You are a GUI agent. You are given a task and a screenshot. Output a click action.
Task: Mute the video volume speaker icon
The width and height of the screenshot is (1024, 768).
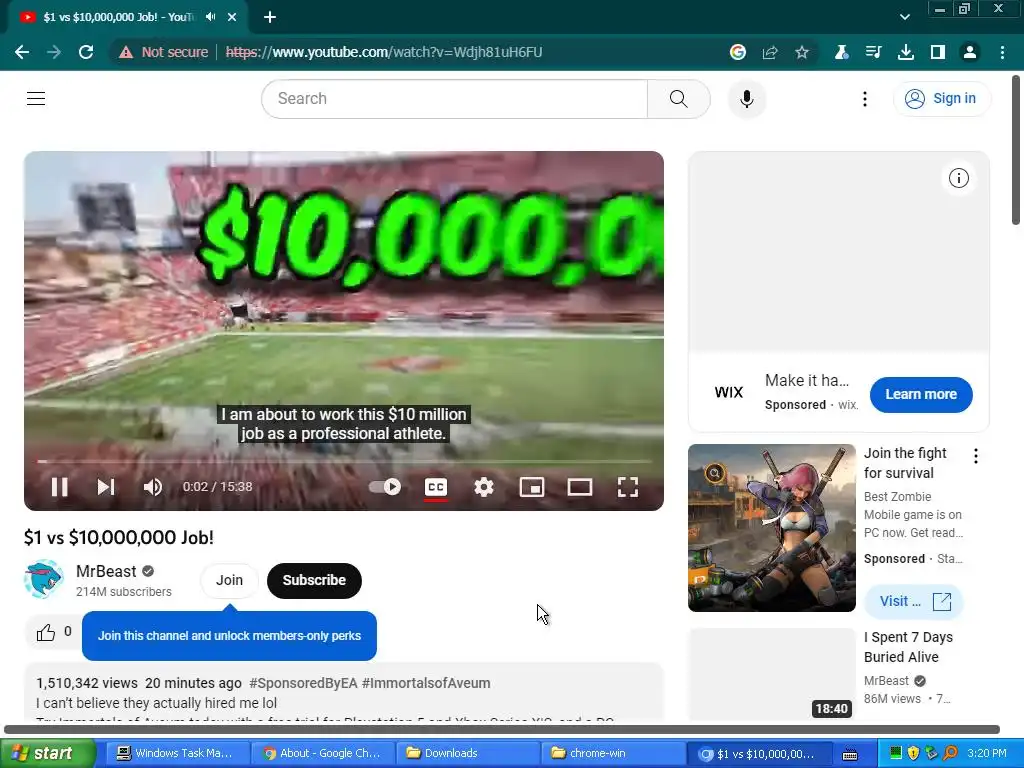point(152,487)
